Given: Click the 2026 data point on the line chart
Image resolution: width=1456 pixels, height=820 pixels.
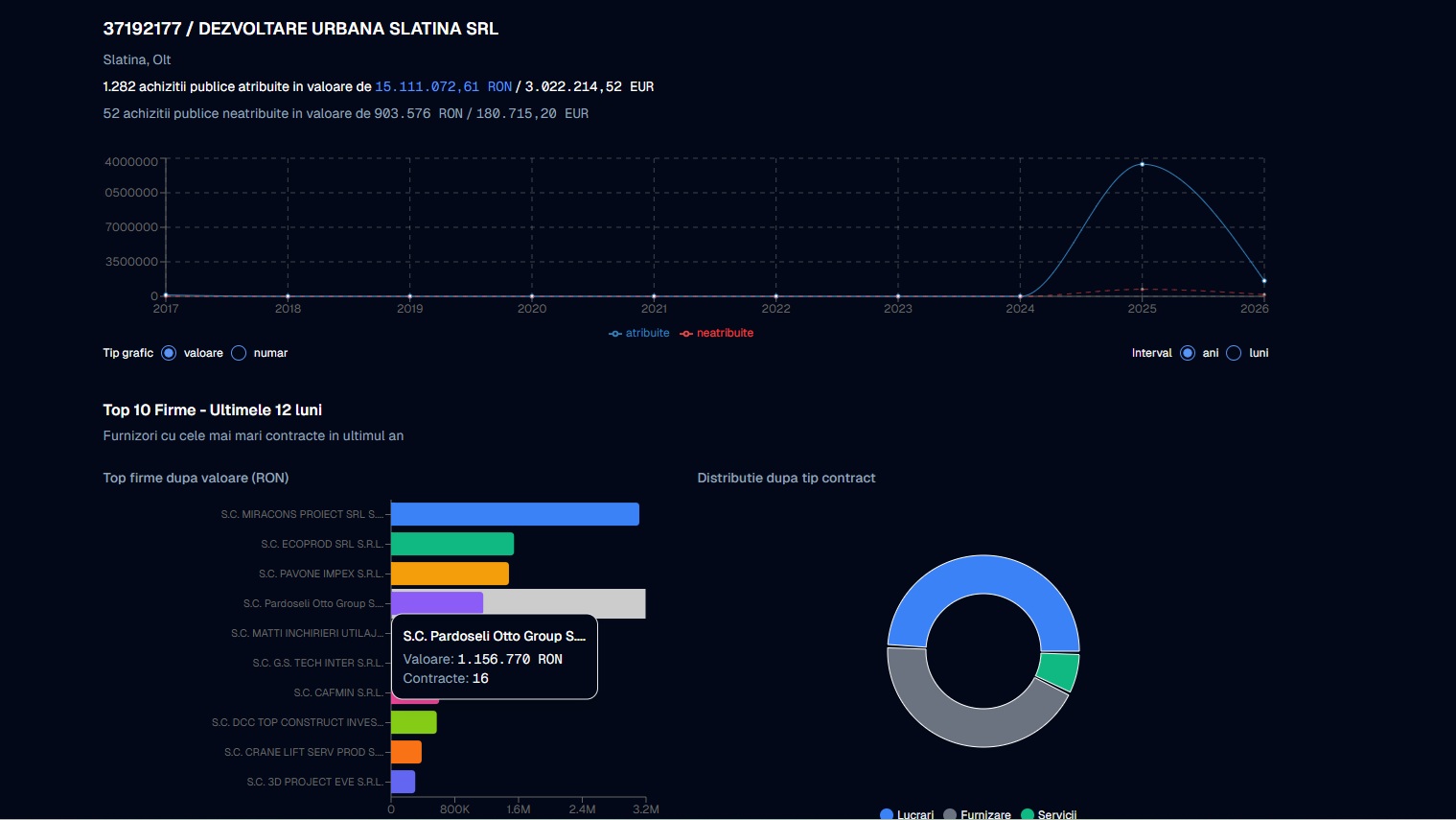Looking at the screenshot, I should click(x=1263, y=281).
